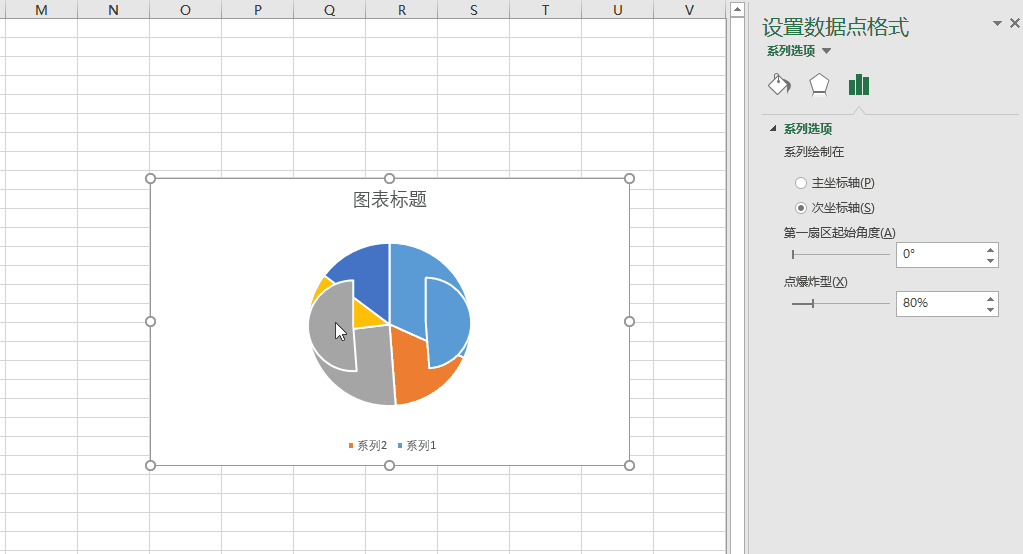1023x554 pixels.
Task: Select the 次坐标轴(S) radio button
Action: pos(801,208)
